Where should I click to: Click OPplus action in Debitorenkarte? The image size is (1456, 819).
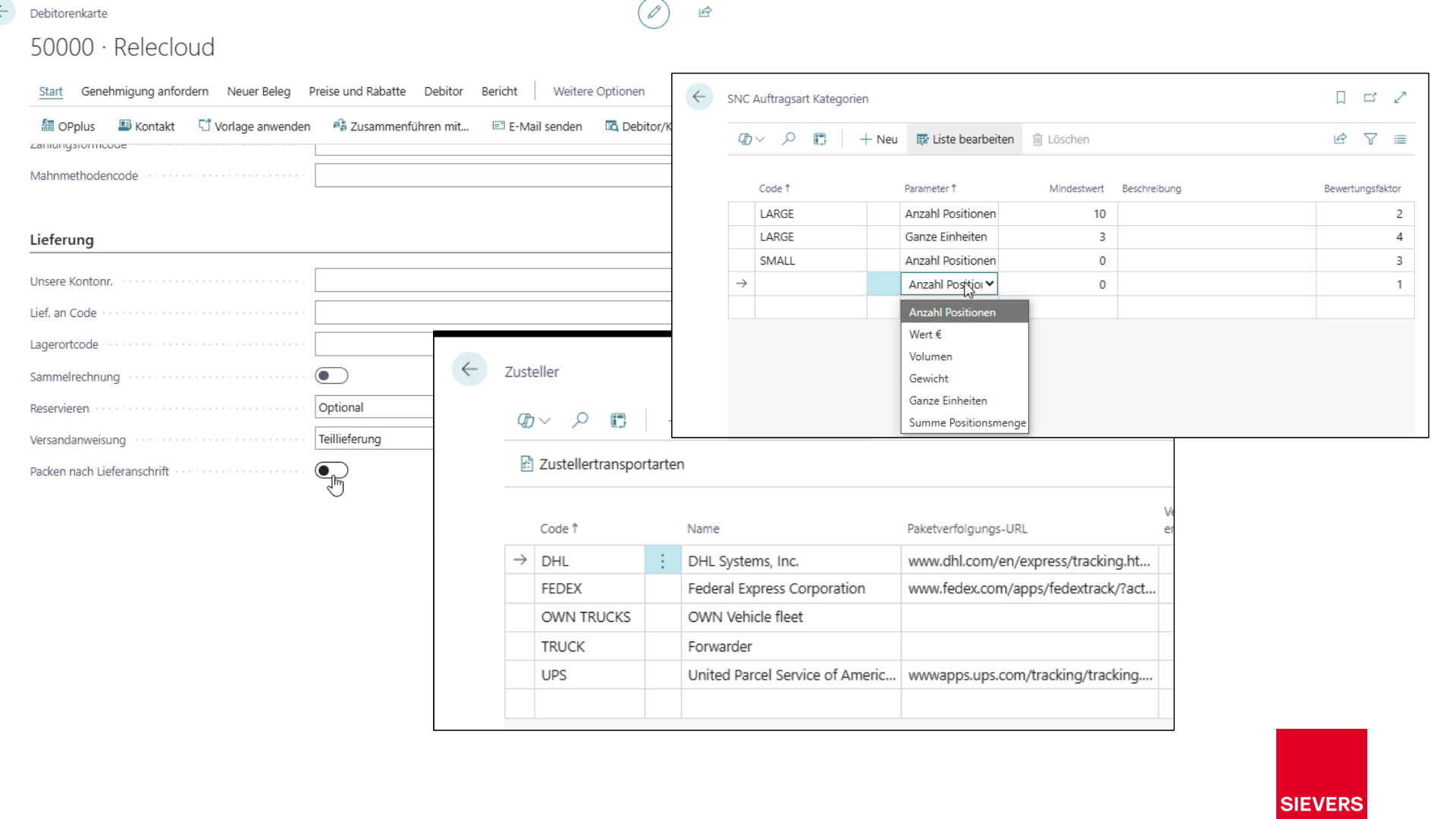[x=68, y=126]
